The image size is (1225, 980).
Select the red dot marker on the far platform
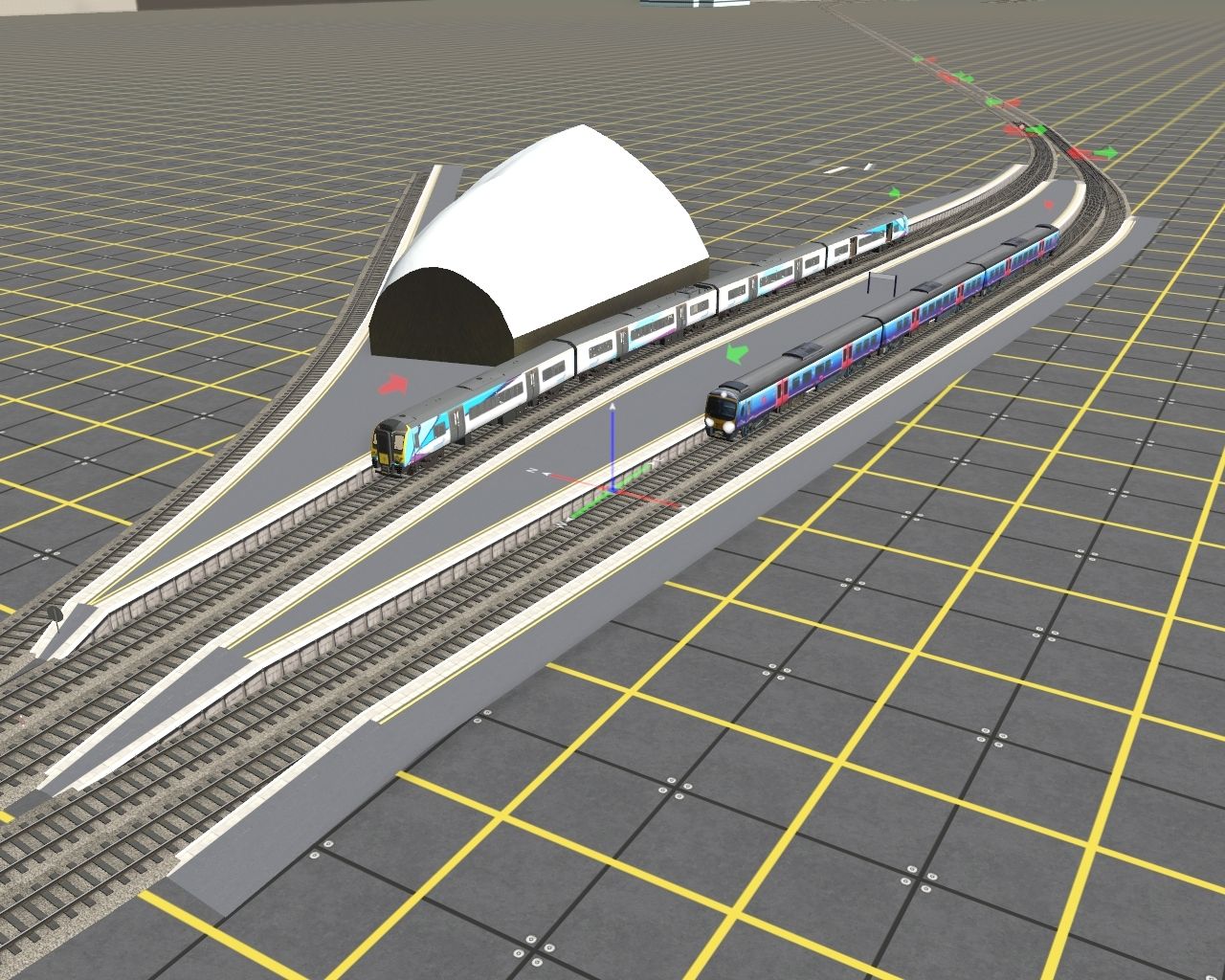coord(1049,204)
